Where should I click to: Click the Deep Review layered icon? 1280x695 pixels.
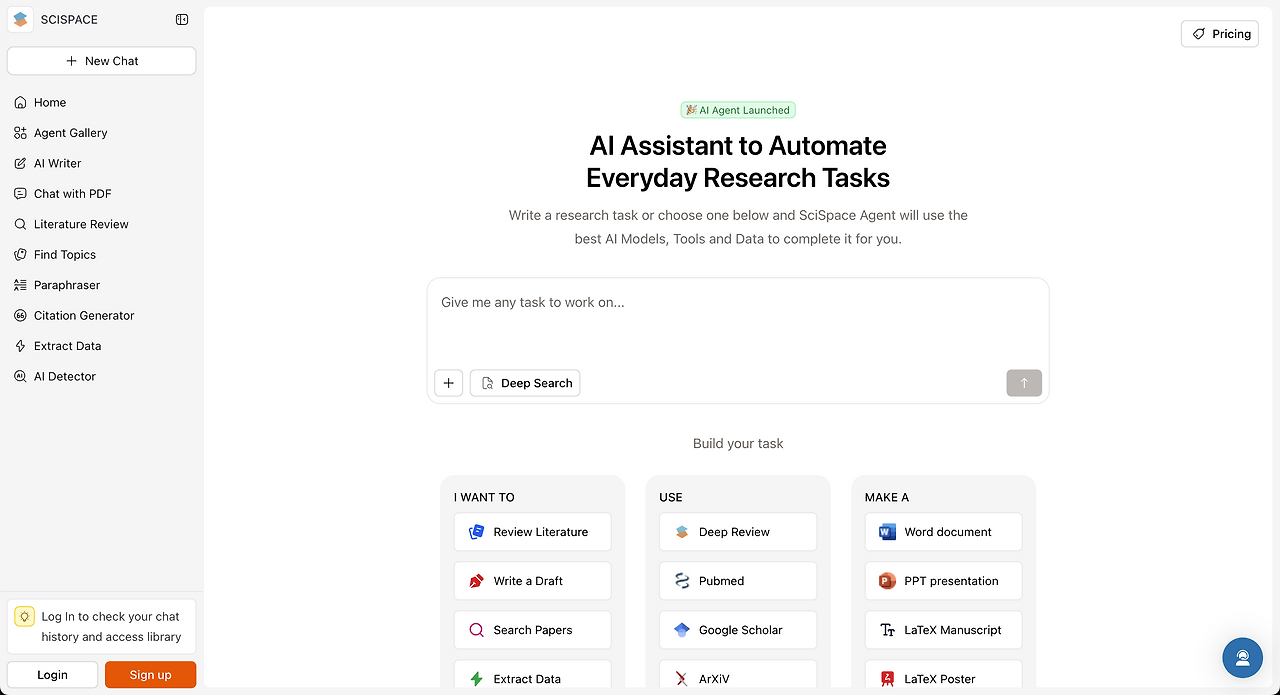click(x=682, y=532)
